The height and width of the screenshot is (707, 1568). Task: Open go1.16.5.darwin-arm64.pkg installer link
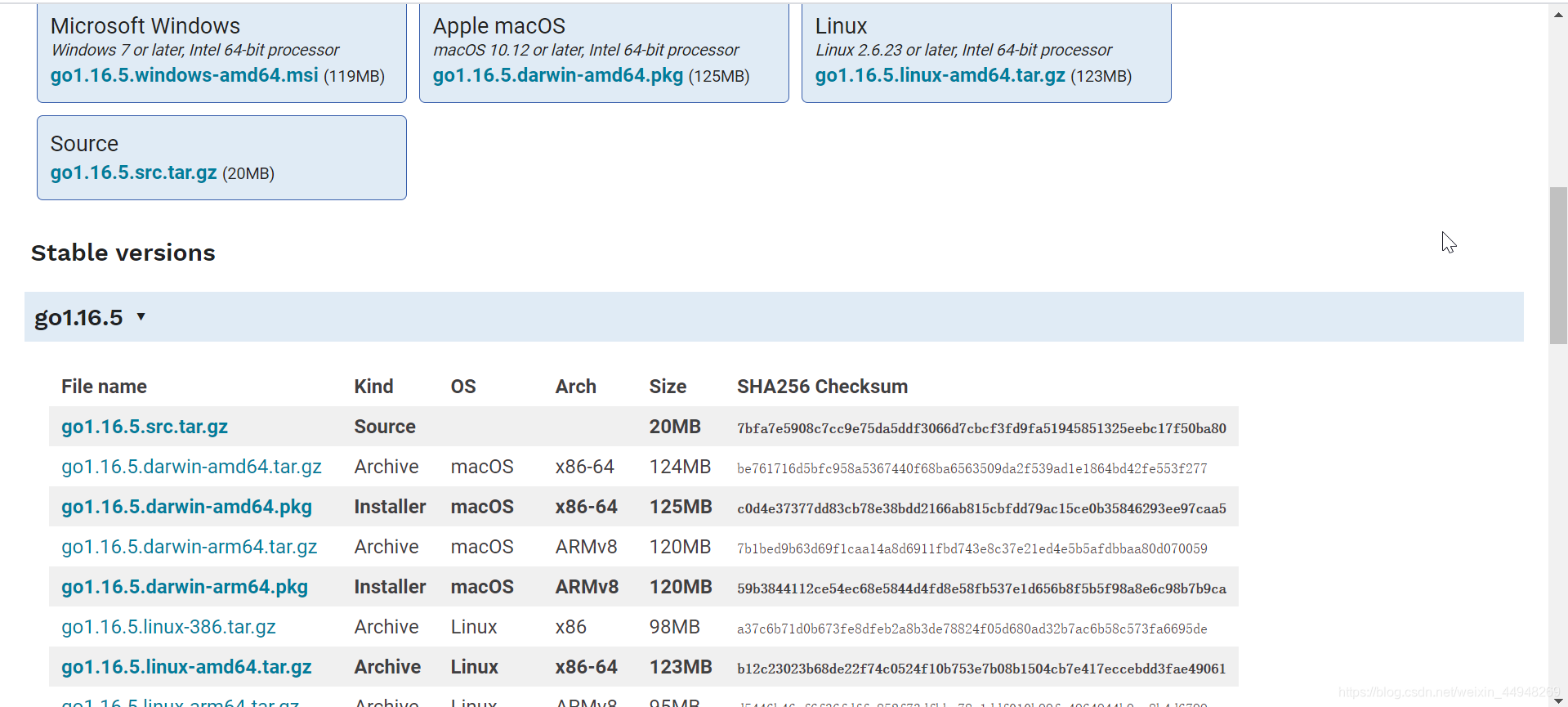185,587
